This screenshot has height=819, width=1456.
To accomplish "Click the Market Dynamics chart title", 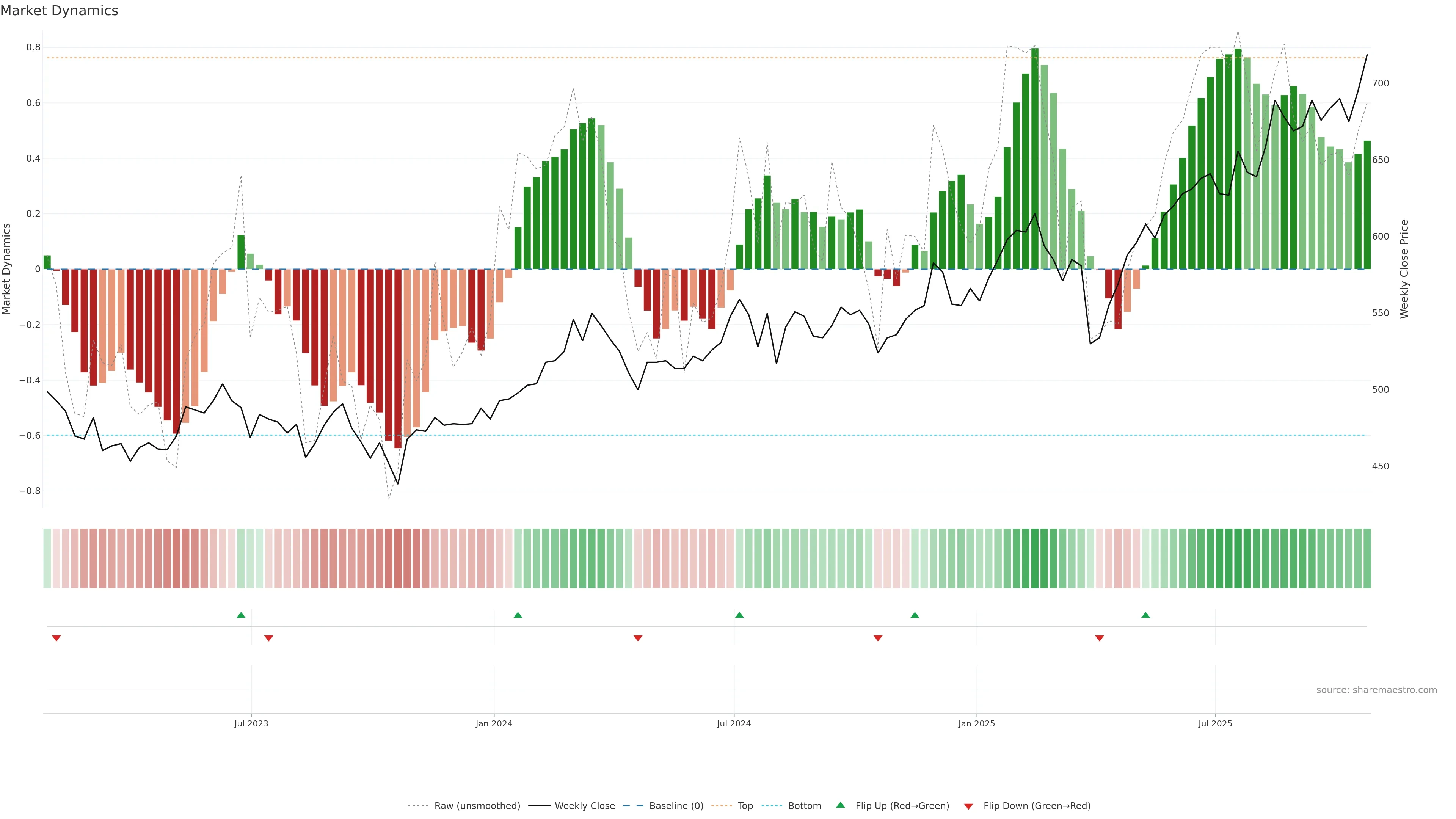I will coord(60,11).
